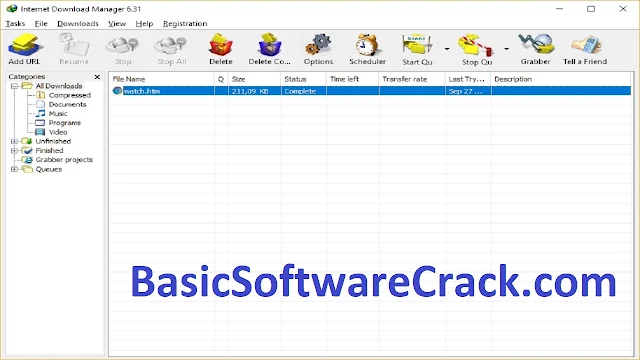Sort by Last Try column header
This screenshot has height=360, width=640.
click(x=468, y=79)
